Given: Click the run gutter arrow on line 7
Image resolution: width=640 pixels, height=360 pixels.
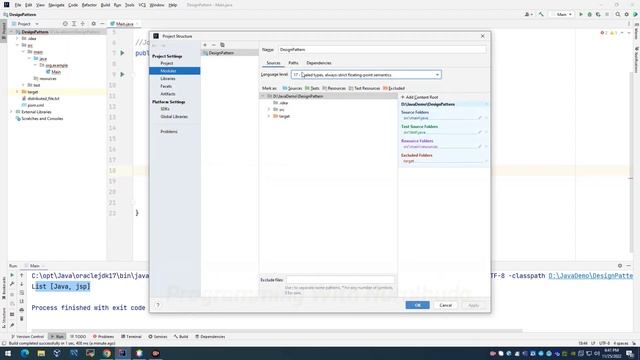Looking at the screenshot, I should click(x=122, y=53).
